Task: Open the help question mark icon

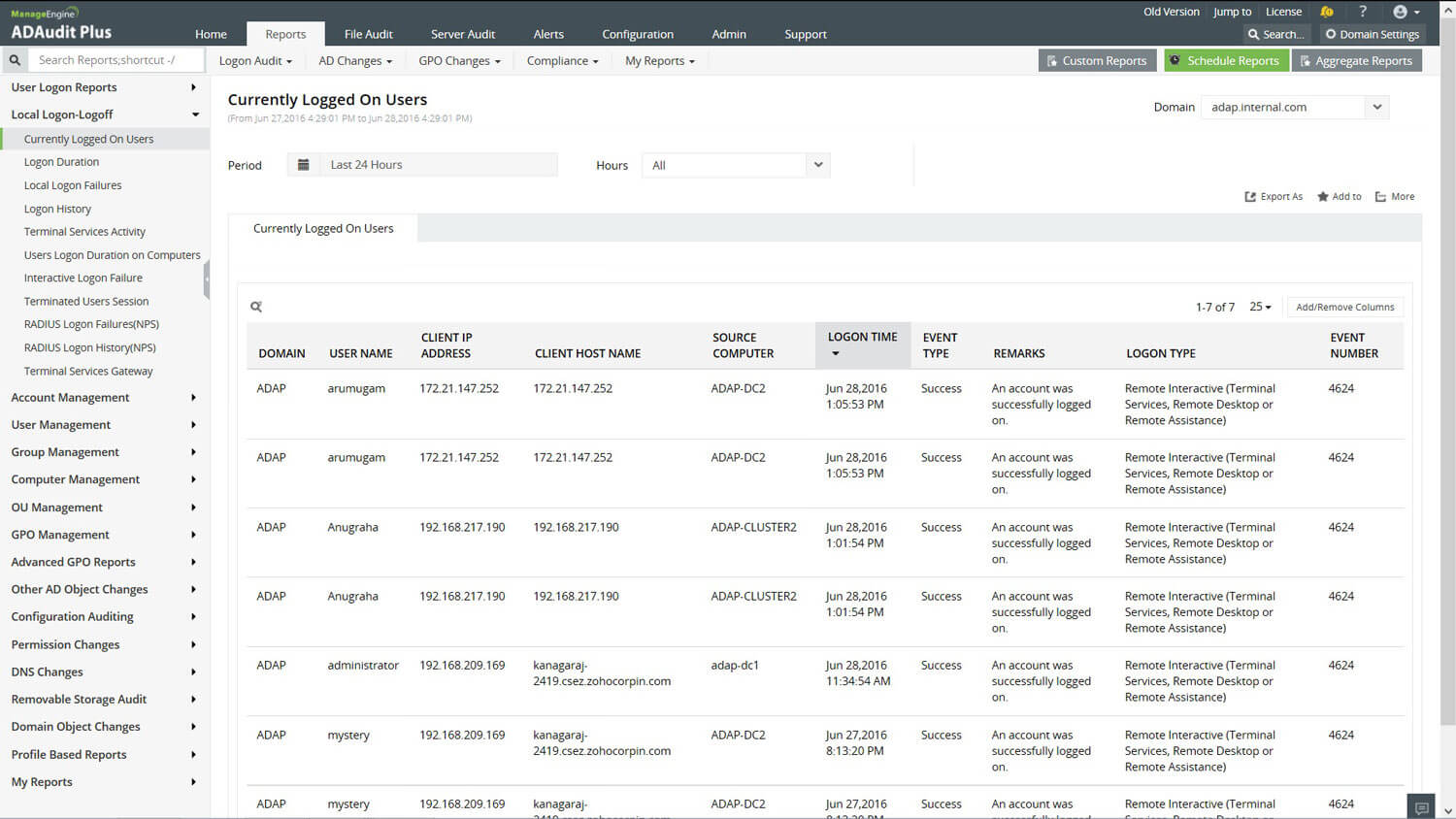Action: [1362, 12]
